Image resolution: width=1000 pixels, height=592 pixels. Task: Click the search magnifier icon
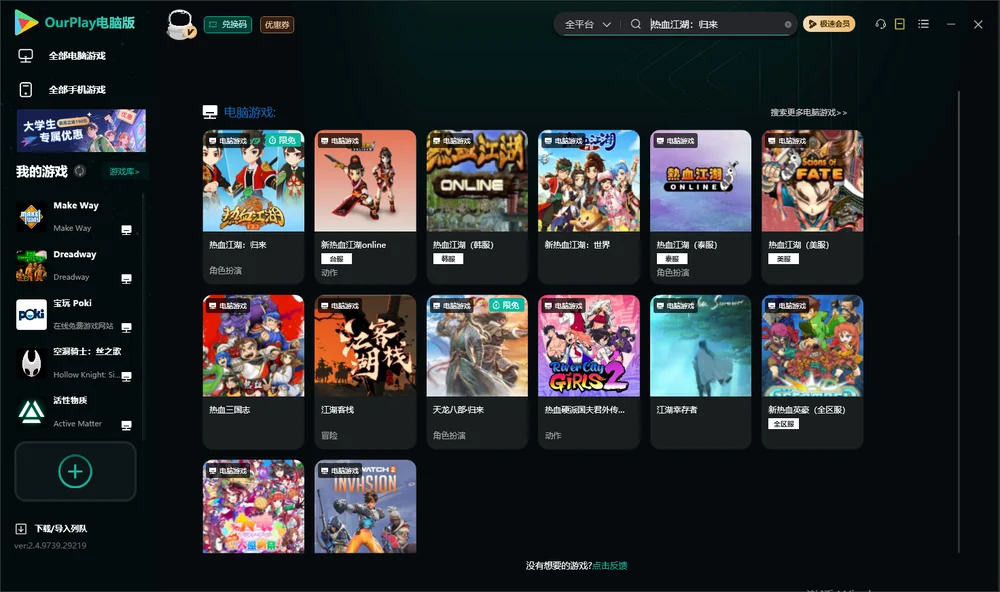pos(635,24)
